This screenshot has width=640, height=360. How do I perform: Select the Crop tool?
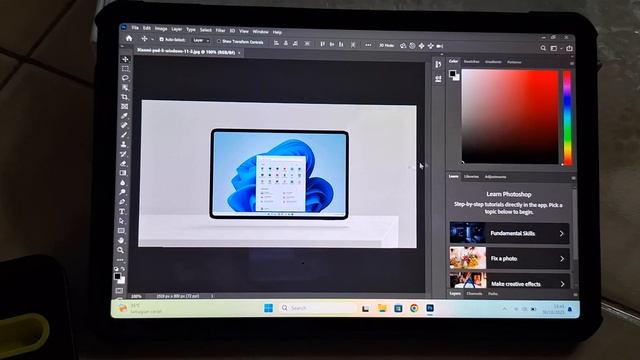[x=124, y=97]
